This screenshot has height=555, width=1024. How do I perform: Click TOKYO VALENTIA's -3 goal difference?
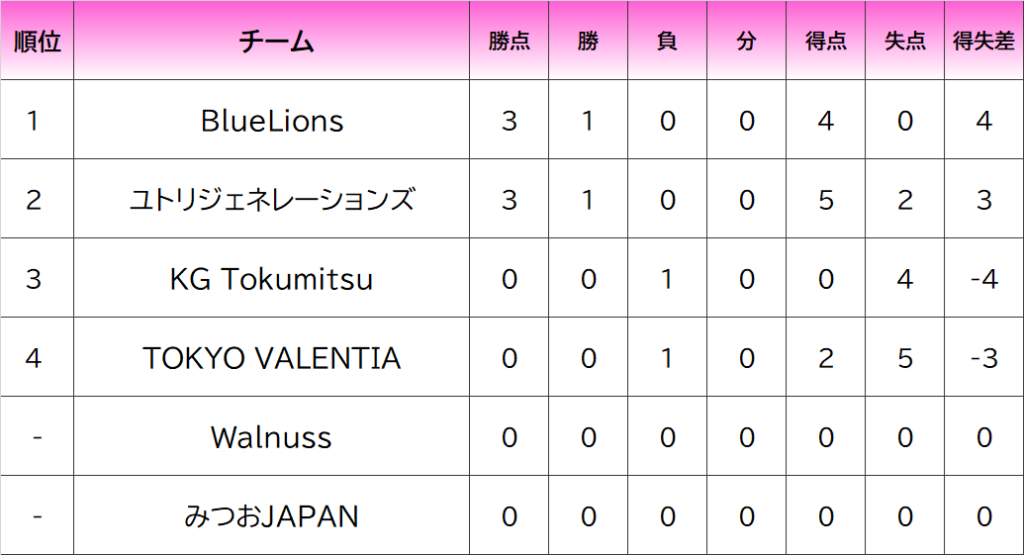[x=984, y=358]
